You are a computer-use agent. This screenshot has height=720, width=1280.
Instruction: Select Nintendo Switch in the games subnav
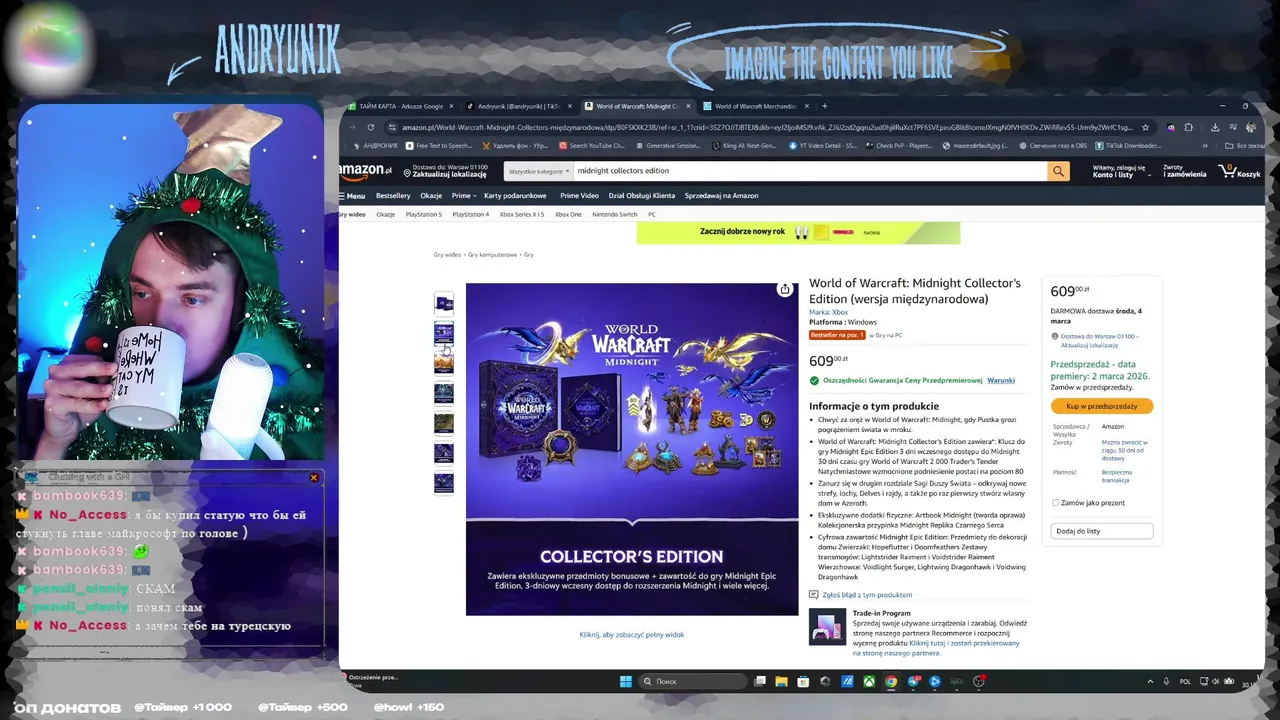[x=614, y=214]
